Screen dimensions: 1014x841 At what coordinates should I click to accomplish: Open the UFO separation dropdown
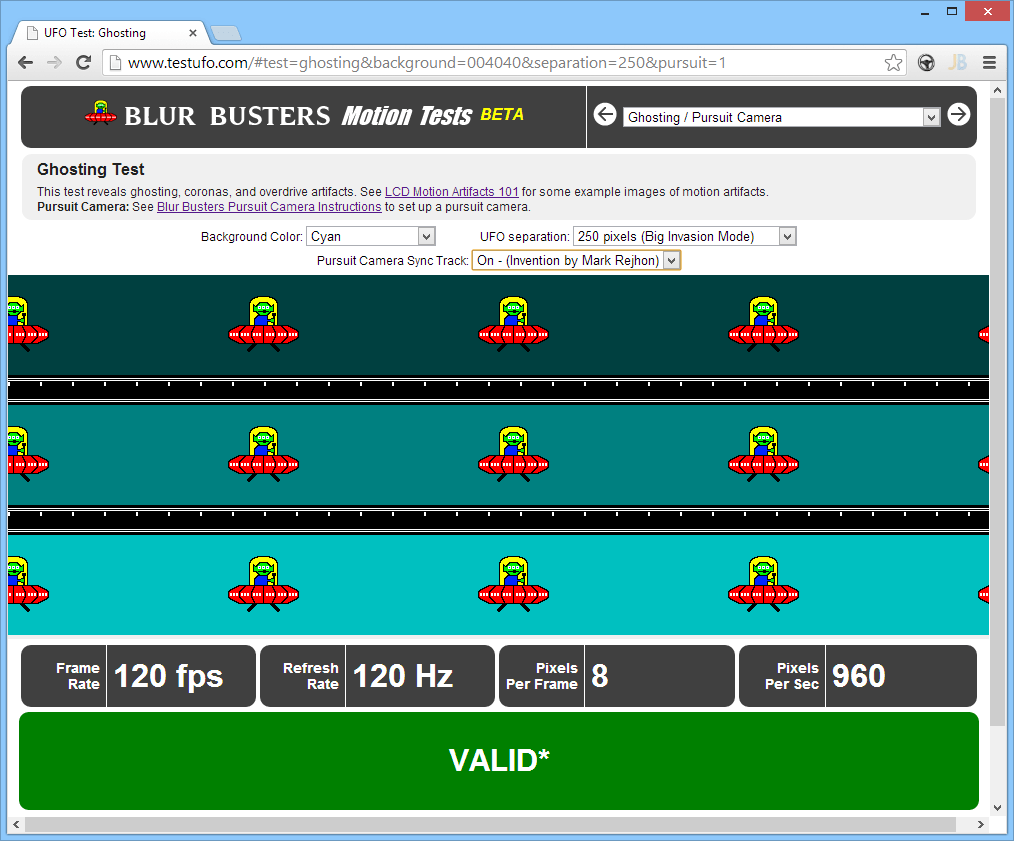pos(684,236)
